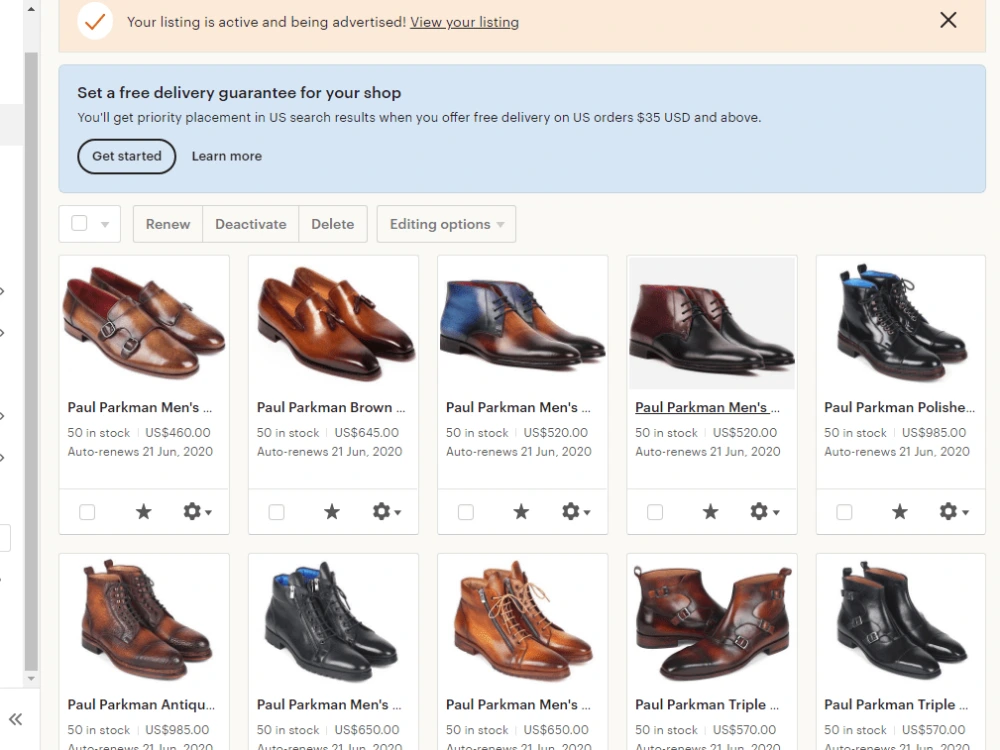
Task: Open gear menu for Paul Parkman Polished listing
Action: pos(954,511)
